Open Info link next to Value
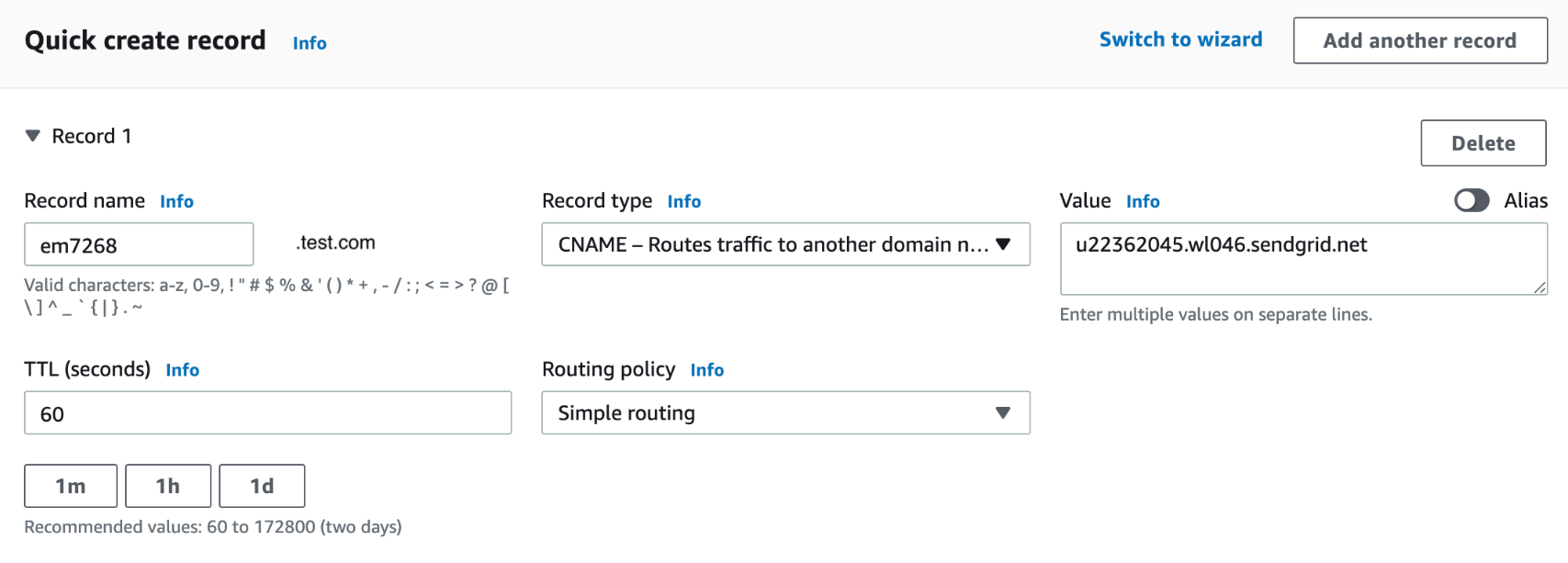This screenshot has width=1568, height=563. coord(1143,201)
